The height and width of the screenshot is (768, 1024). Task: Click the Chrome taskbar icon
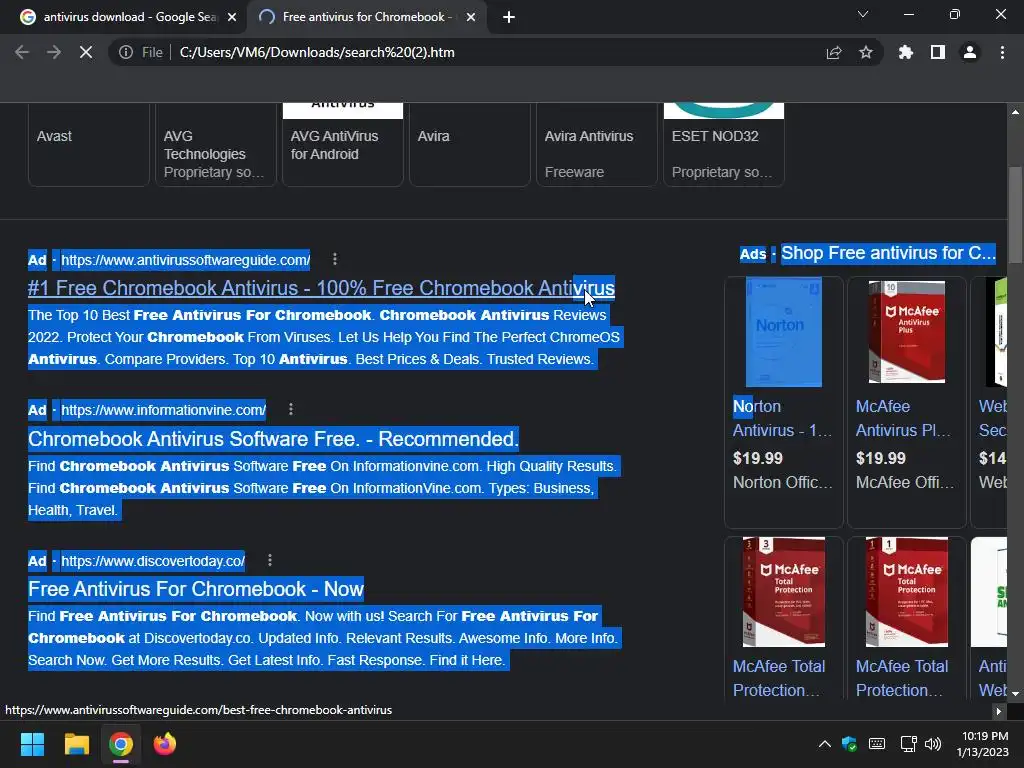[x=121, y=744]
